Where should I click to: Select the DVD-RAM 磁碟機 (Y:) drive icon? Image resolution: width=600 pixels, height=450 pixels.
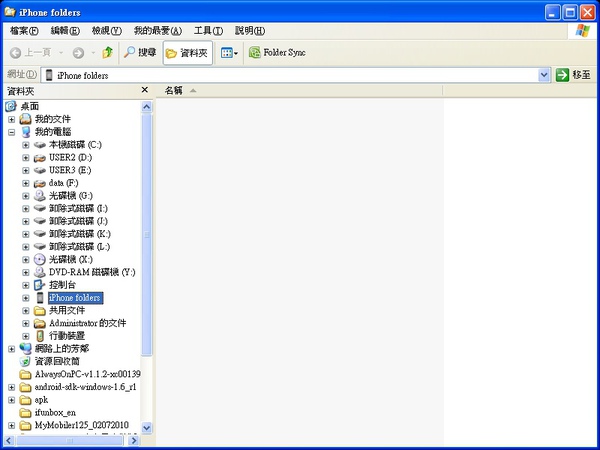(40, 272)
